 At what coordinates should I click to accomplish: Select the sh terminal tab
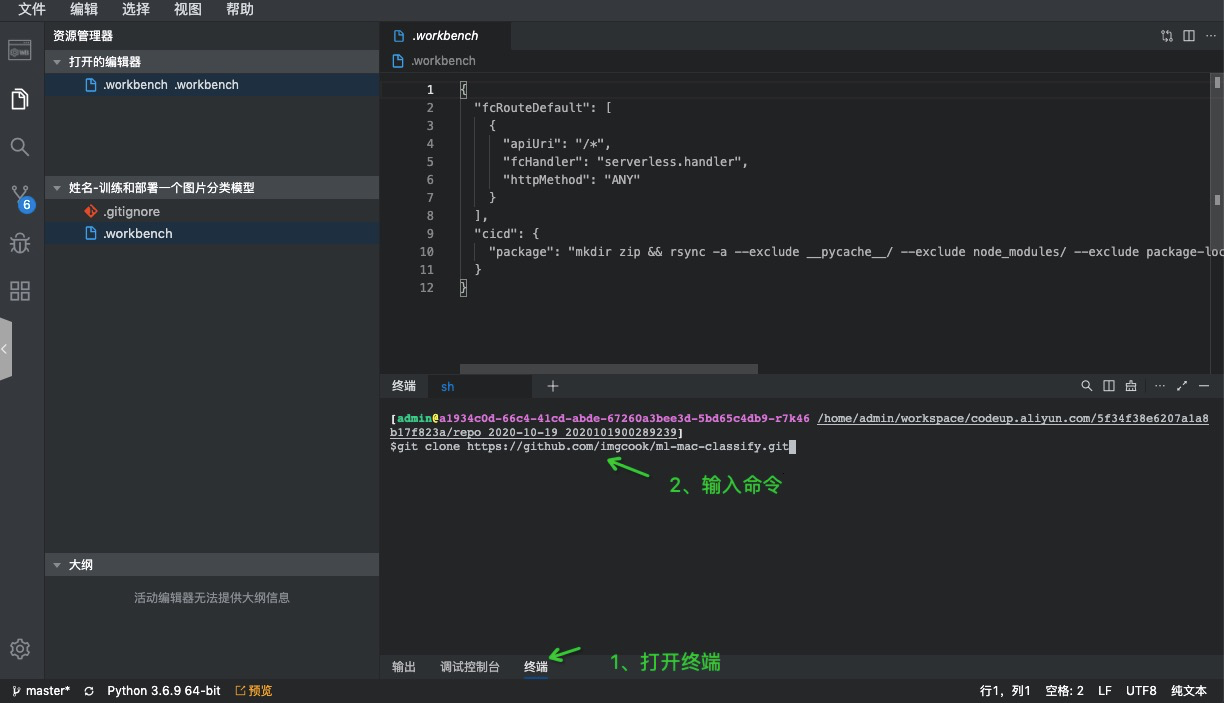click(x=480, y=386)
